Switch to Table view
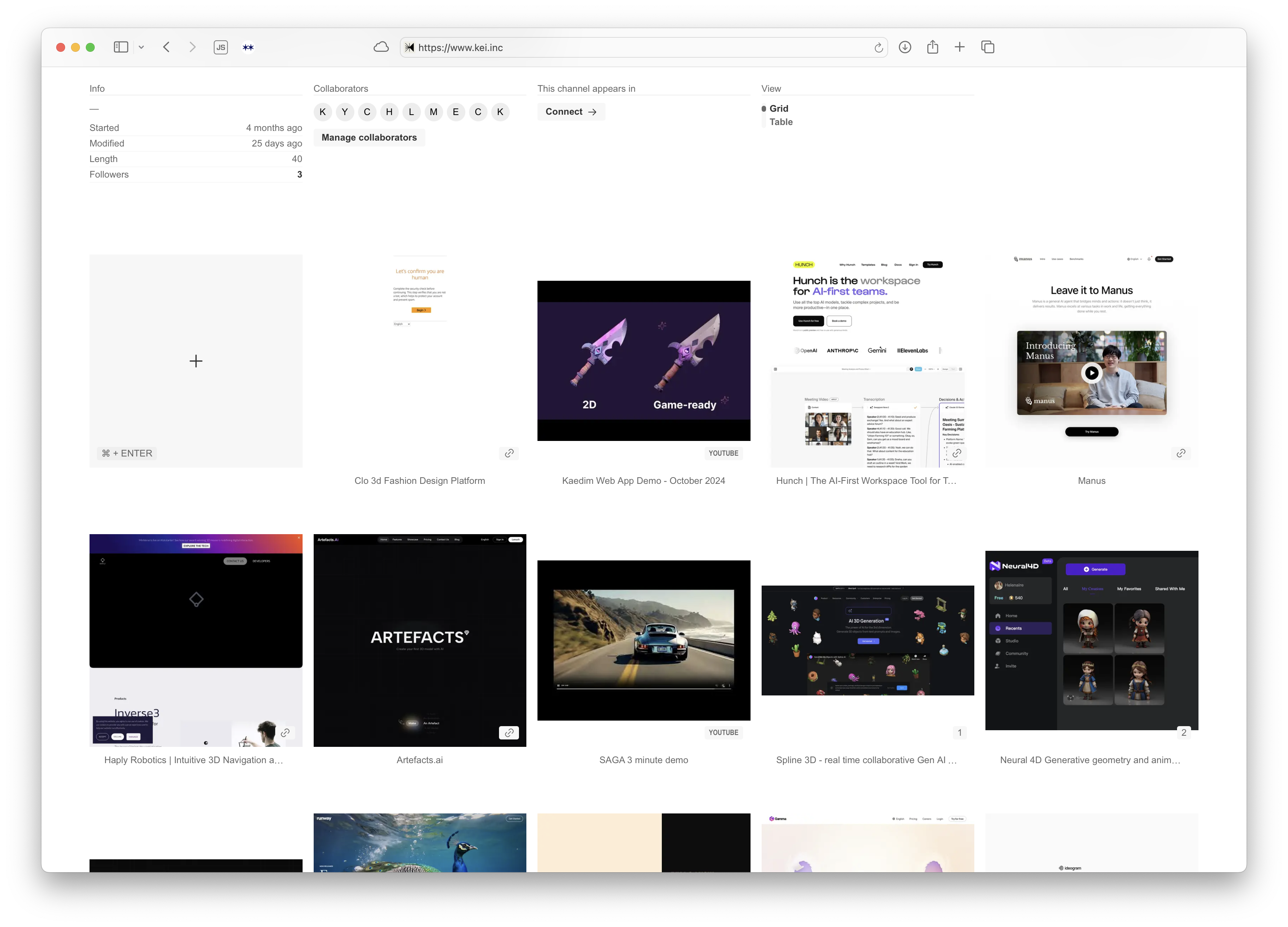This screenshot has width=1288, height=927. (x=781, y=122)
